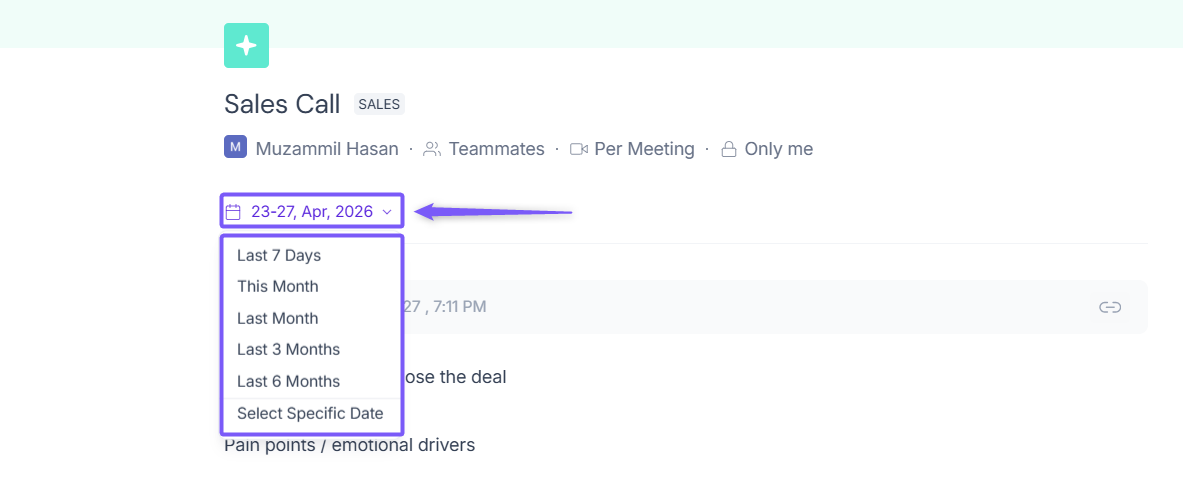Click Teammates sharing label

(x=496, y=149)
